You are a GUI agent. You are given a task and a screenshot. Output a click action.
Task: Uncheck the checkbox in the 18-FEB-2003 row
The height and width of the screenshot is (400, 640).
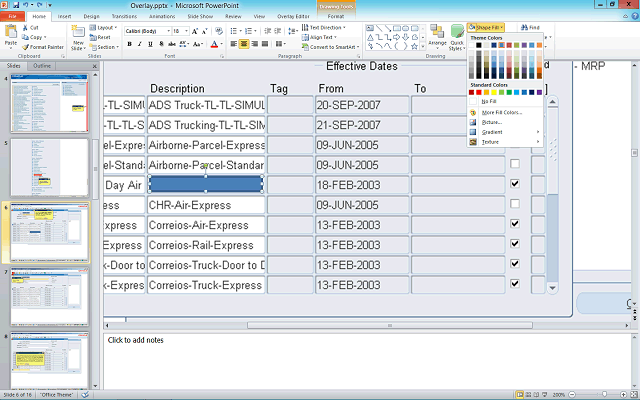coord(515,184)
